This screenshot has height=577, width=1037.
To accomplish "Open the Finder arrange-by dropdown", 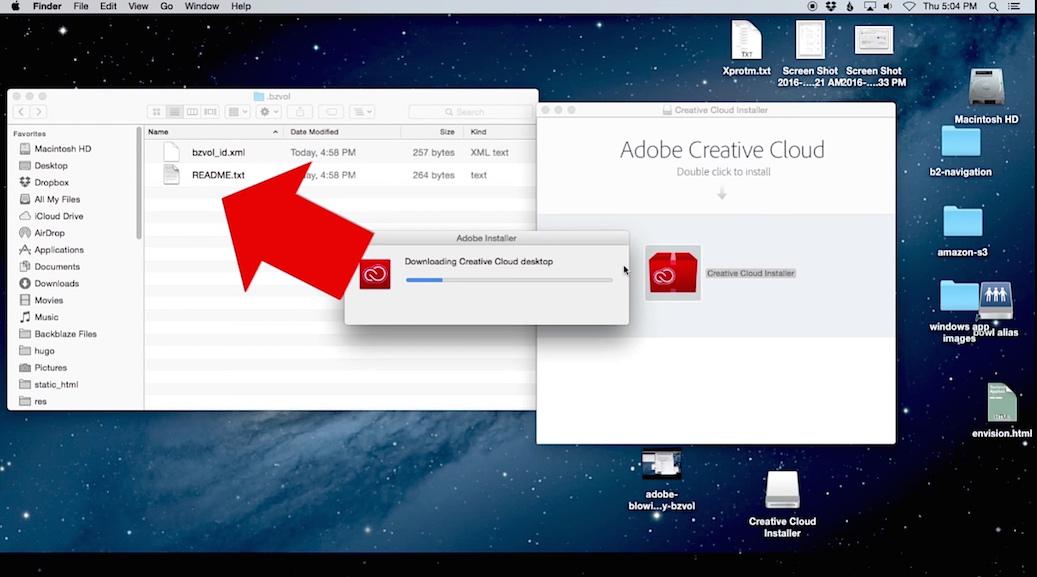I will coord(237,112).
